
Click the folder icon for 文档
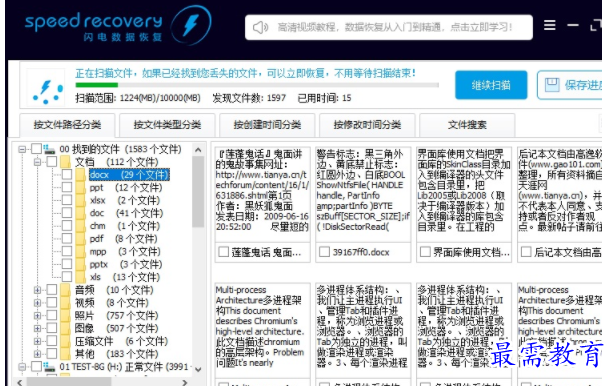tap(65, 162)
